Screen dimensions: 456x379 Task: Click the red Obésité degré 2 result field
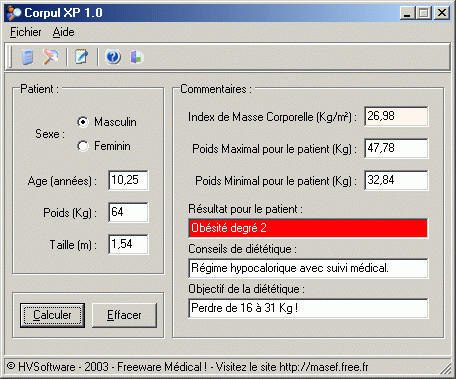coord(308,228)
